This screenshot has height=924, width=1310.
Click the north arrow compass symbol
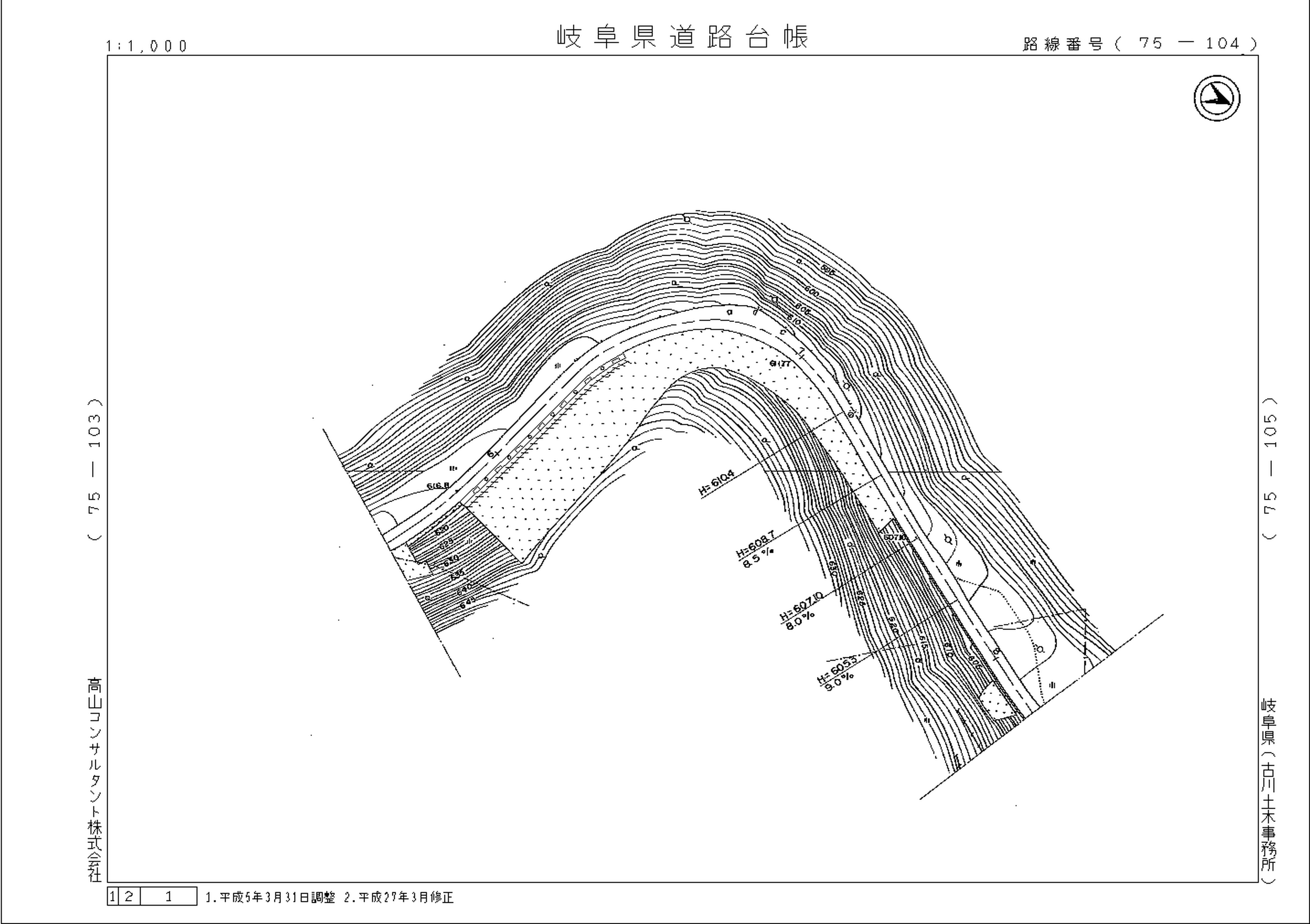click(x=1217, y=99)
